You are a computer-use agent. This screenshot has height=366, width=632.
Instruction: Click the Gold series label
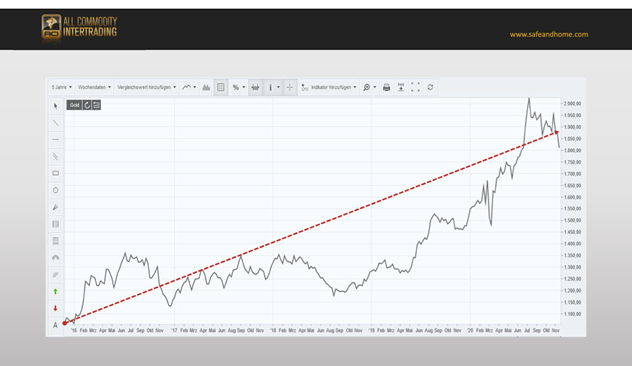75,105
